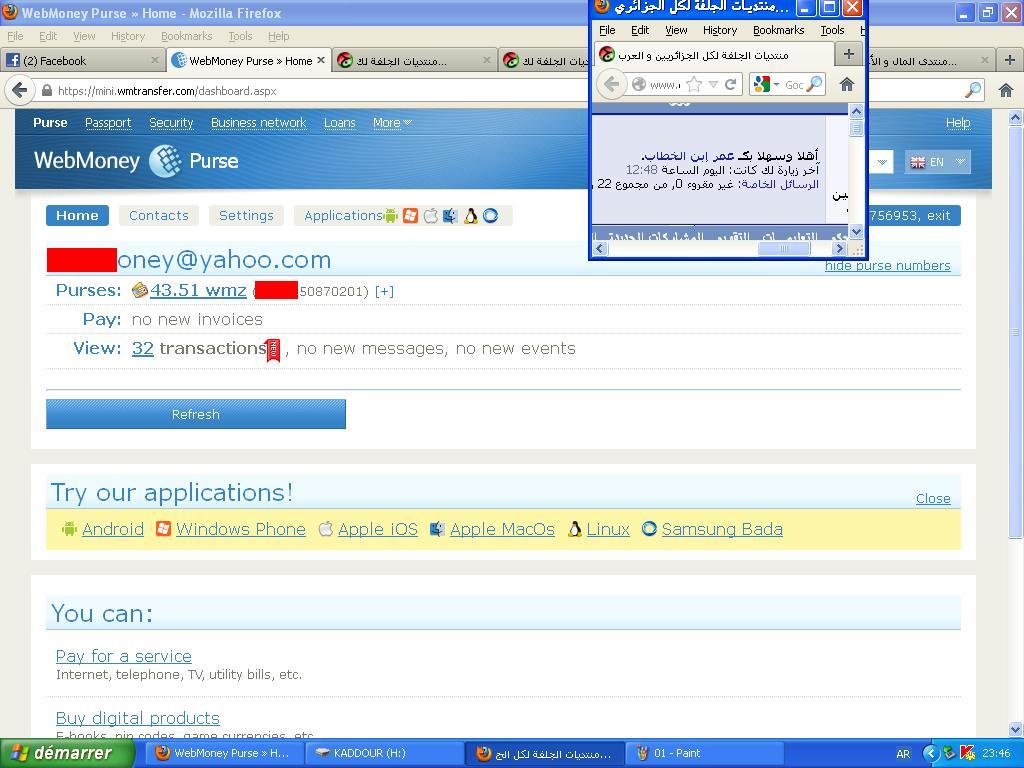Select the Home tab in WebMoney
This screenshot has width=1024, height=768.
point(77,216)
